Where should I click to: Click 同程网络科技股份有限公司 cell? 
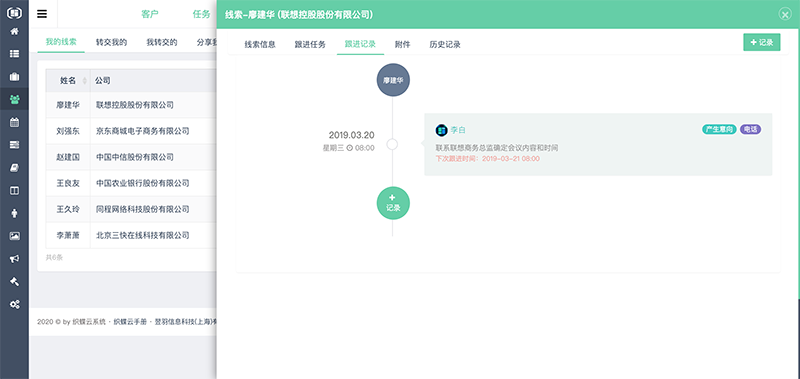tap(143, 209)
